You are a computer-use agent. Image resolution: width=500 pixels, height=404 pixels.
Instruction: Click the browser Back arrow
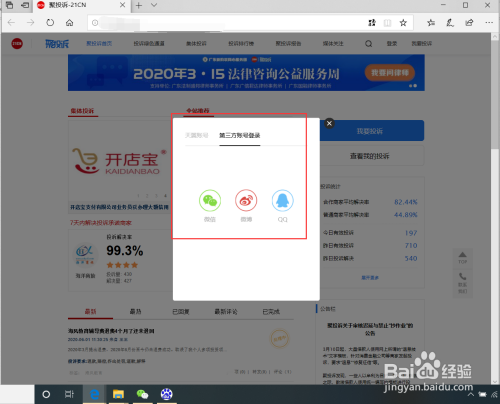pos(11,23)
